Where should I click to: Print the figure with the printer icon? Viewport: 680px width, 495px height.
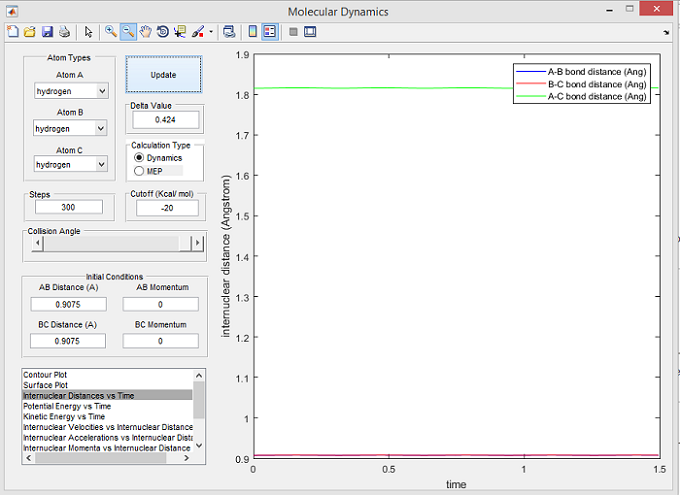64,31
